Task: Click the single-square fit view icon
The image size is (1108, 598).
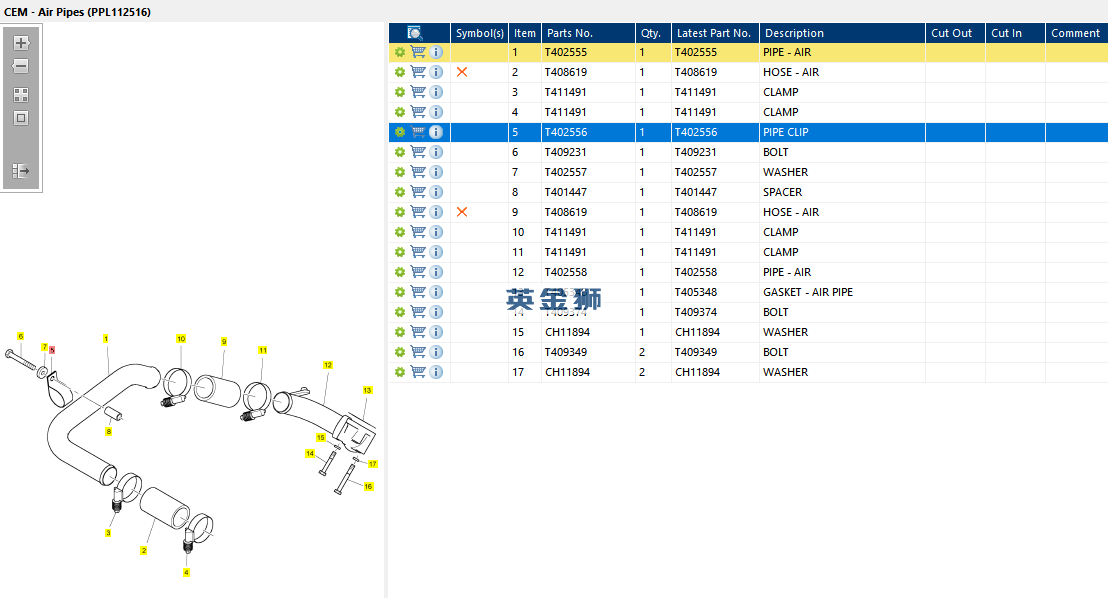Action: tap(20, 118)
